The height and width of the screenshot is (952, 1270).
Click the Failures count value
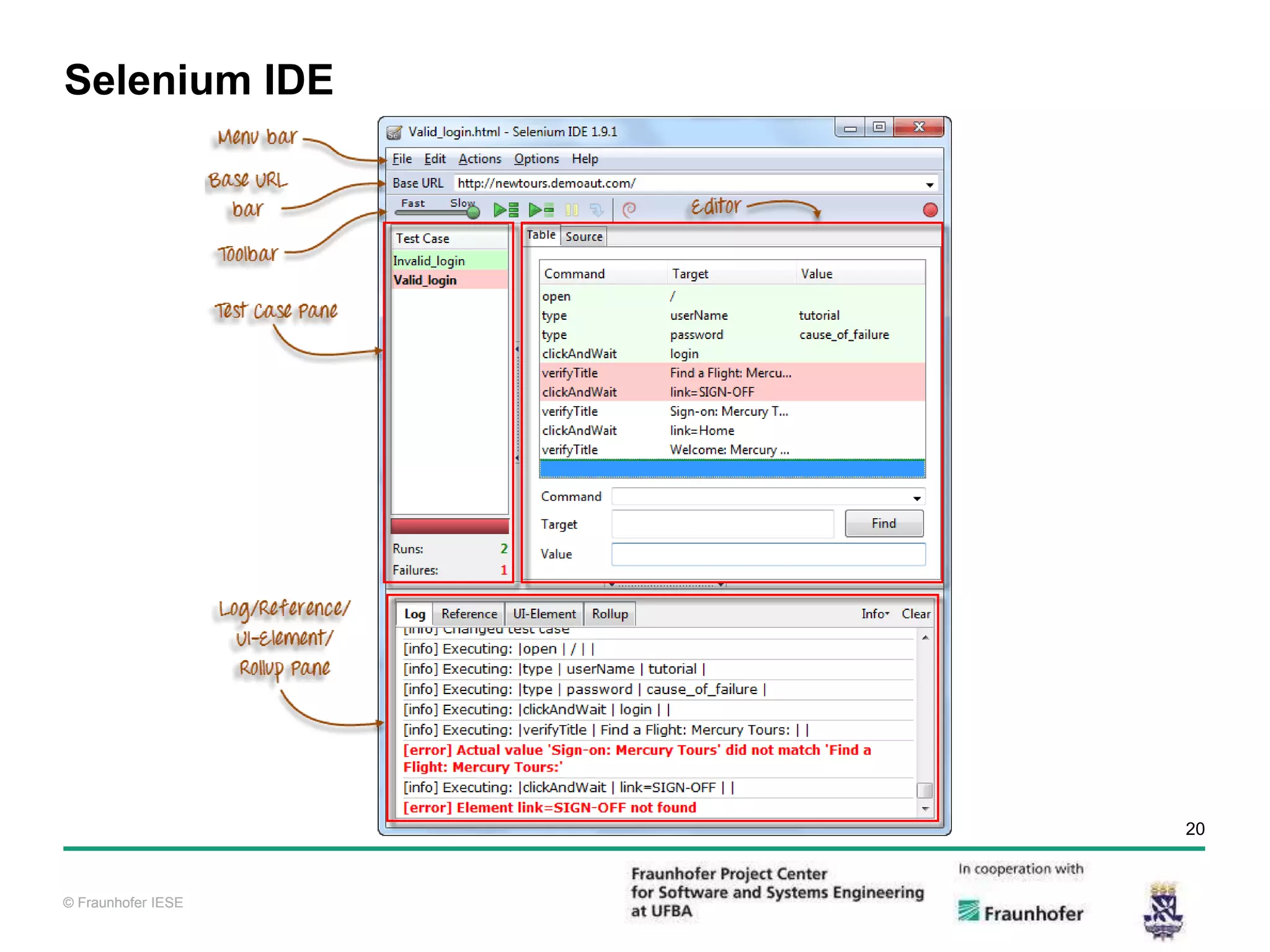tap(504, 570)
